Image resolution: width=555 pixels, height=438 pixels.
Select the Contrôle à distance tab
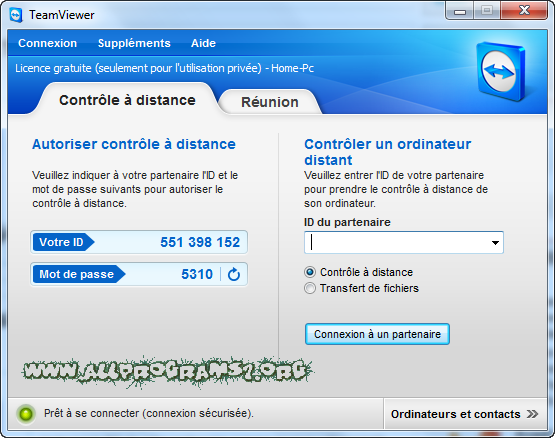point(127,100)
